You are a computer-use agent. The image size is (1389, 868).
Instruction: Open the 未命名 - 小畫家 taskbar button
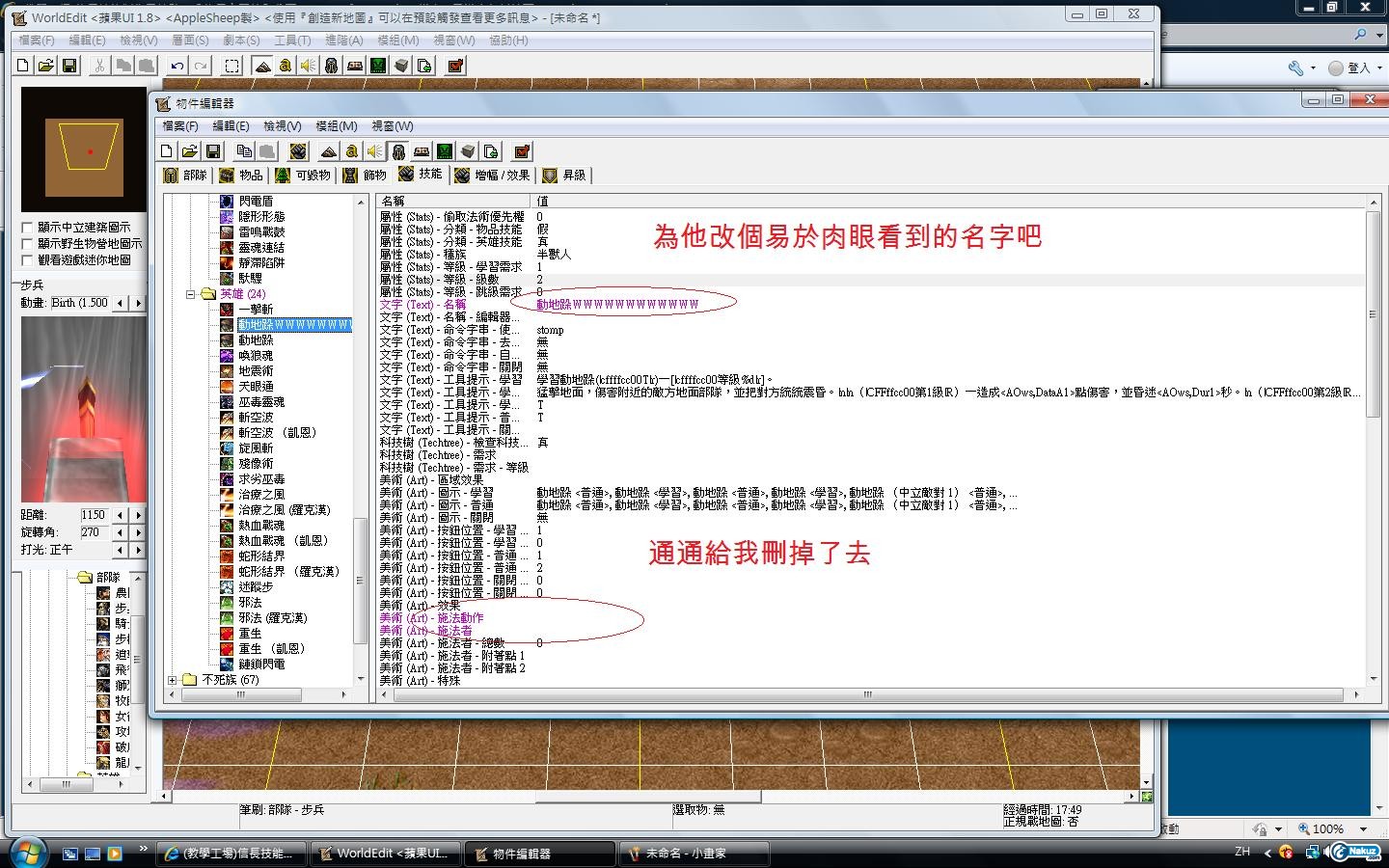point(694,854)
